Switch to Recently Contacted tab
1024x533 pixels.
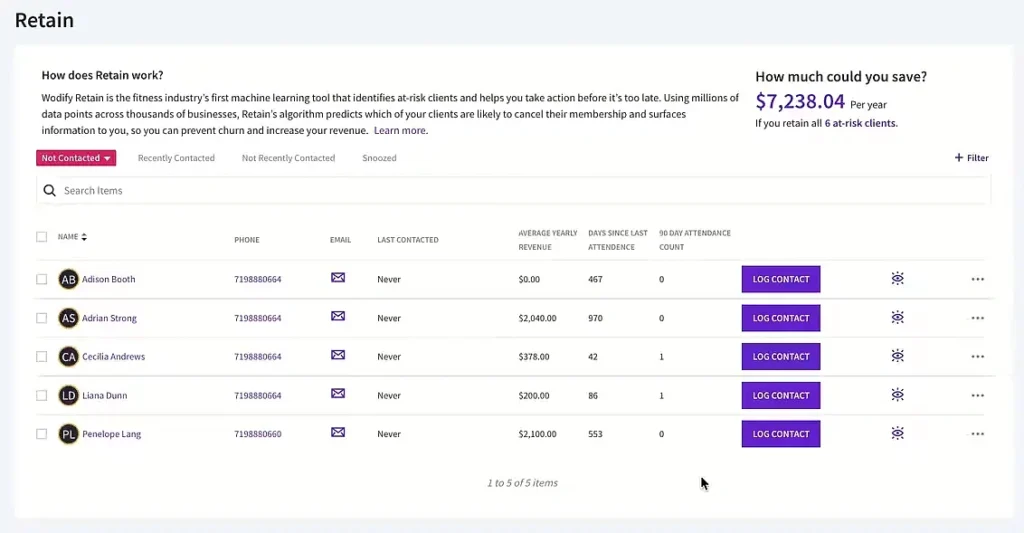click(176, 158)
